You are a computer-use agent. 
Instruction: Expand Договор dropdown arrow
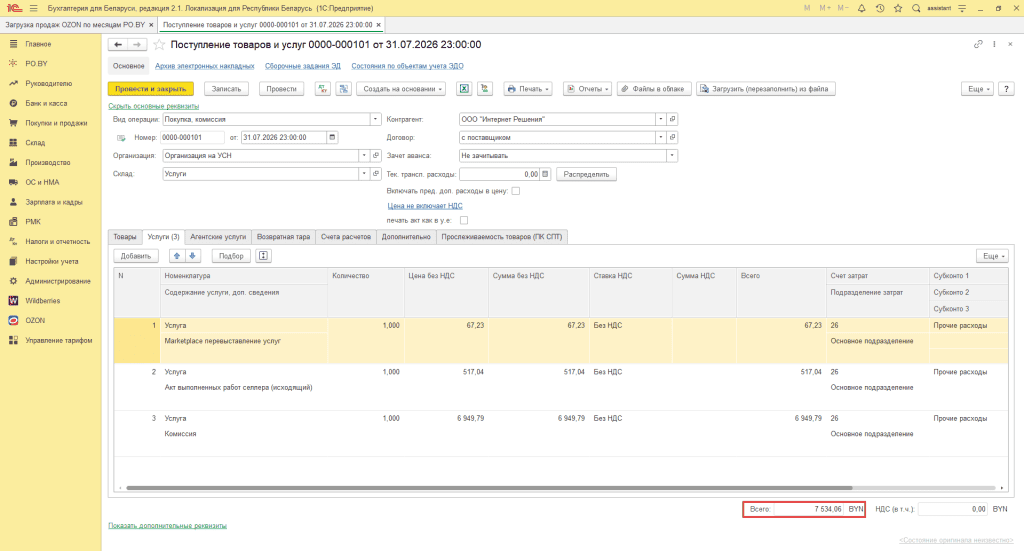[x=661, y=138]
